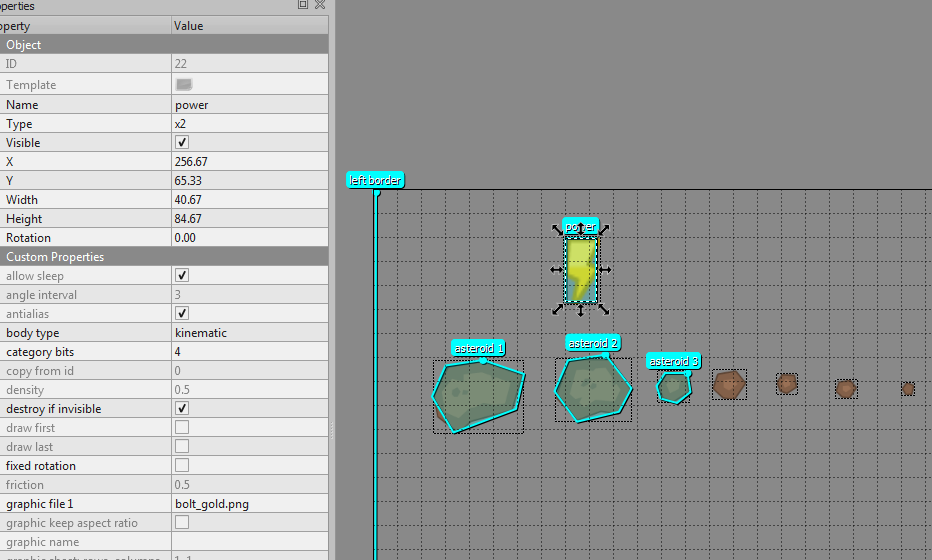Screen dimensions: 932x560
Task: Click the Template icon value
Action: 184,84
